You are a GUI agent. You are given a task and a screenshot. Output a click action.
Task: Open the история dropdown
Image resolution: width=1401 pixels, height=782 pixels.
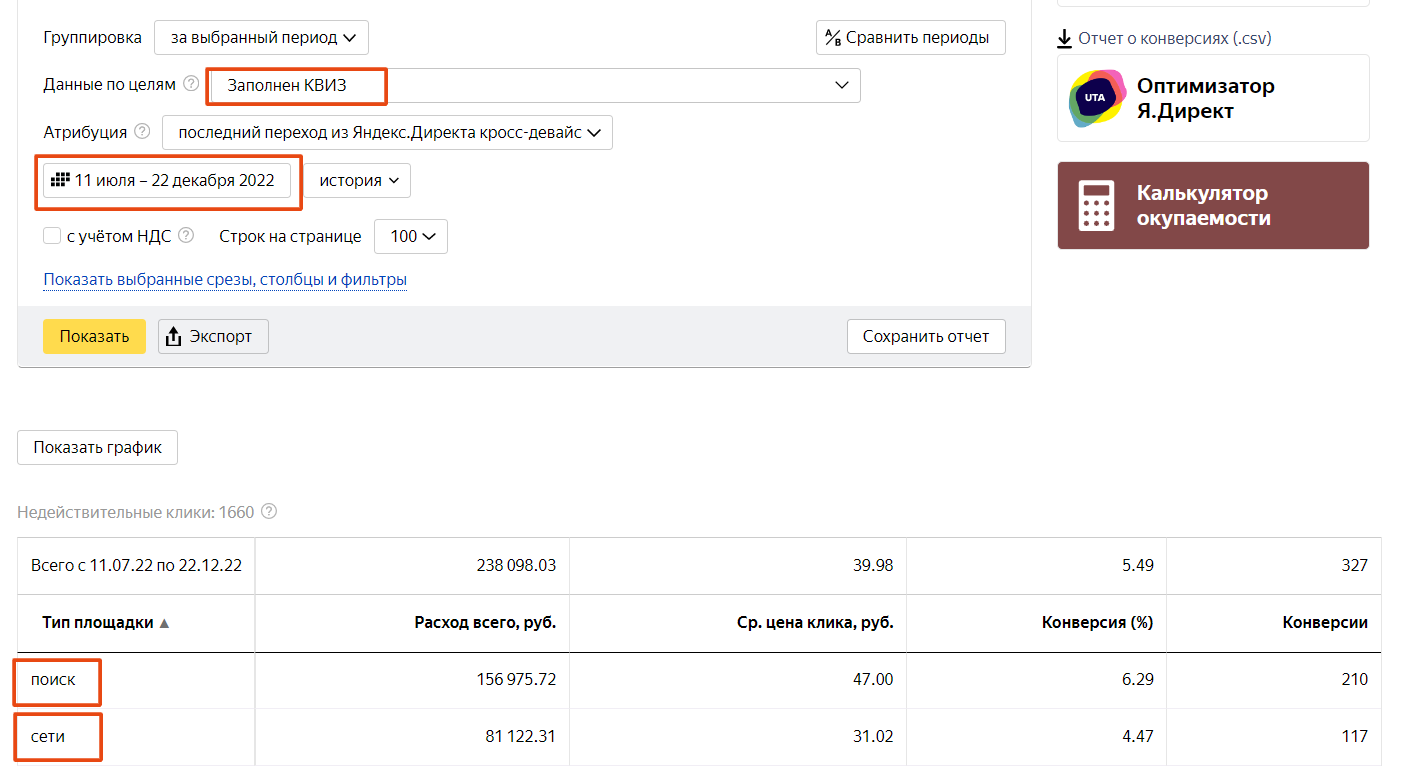(x=358, y=181)
